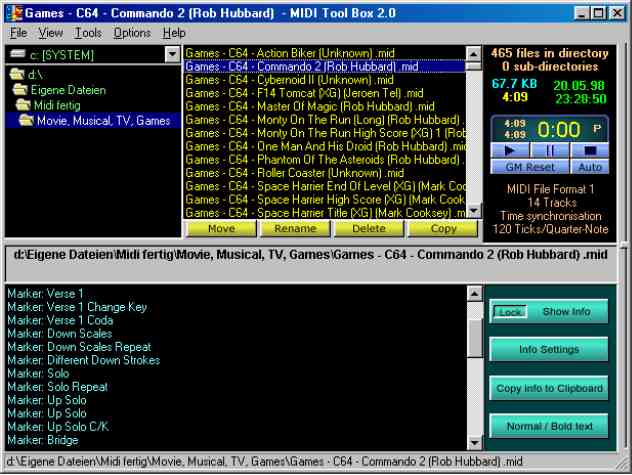This screenshot has width=632, height=475.
Task: Open Info Settings
Action: [549, 349]
